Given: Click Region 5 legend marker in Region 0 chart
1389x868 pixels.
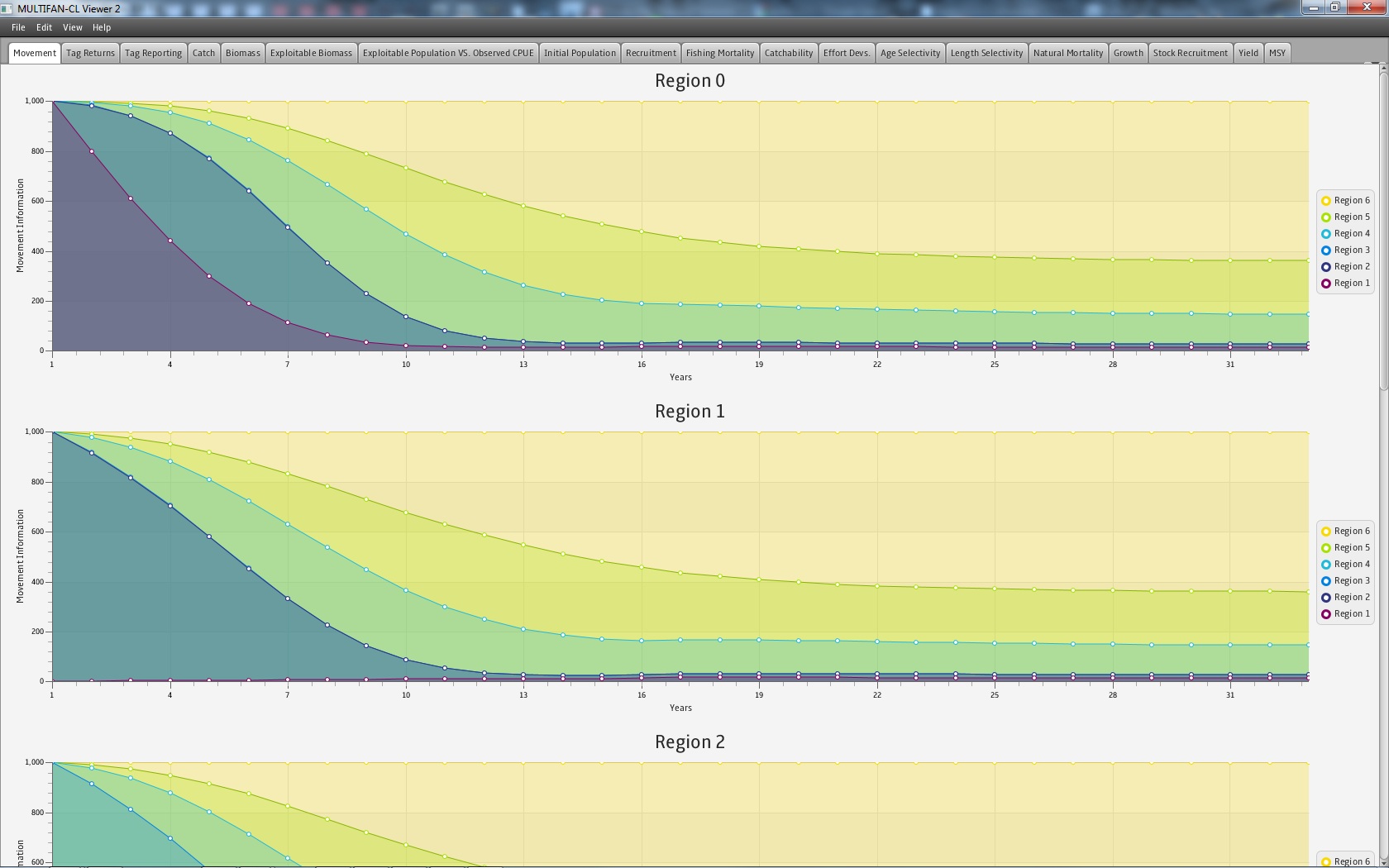Looking at the screenshot, I should click(1325, 217).
